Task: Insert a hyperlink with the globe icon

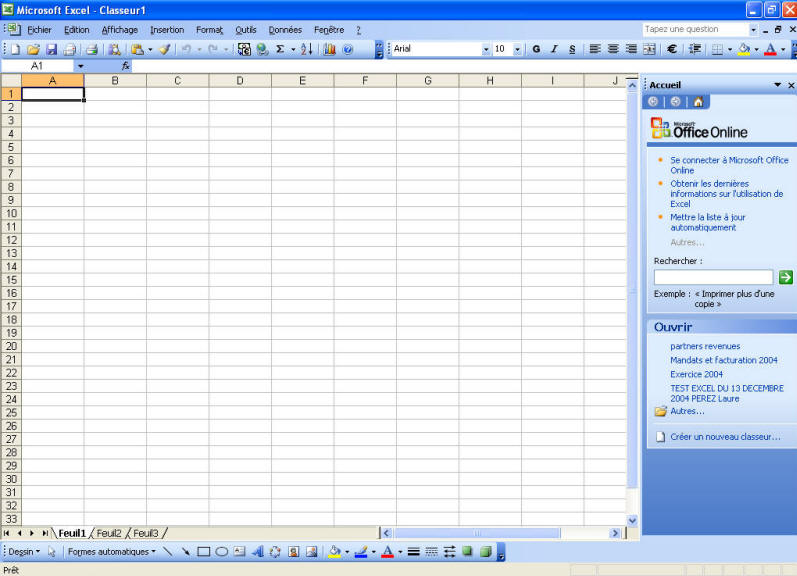Action: [262, 49]
